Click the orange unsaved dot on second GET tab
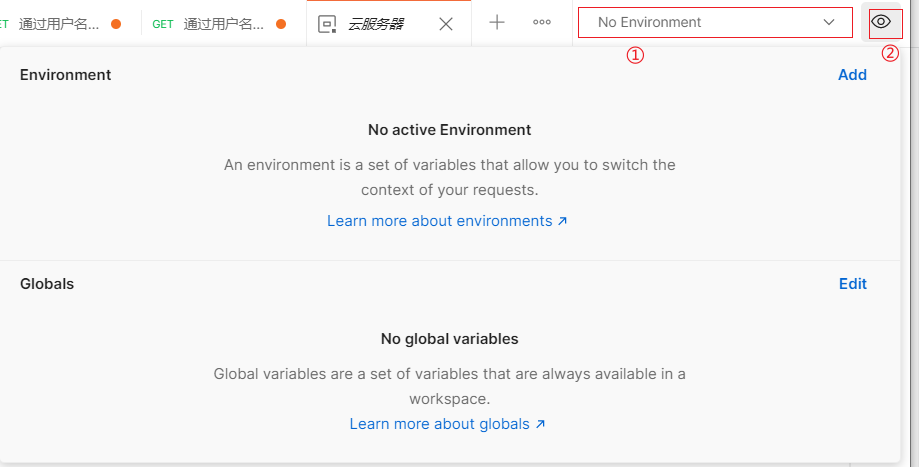Image resolution: width=919 pixels, height=467 pixels. coord(281,24)
